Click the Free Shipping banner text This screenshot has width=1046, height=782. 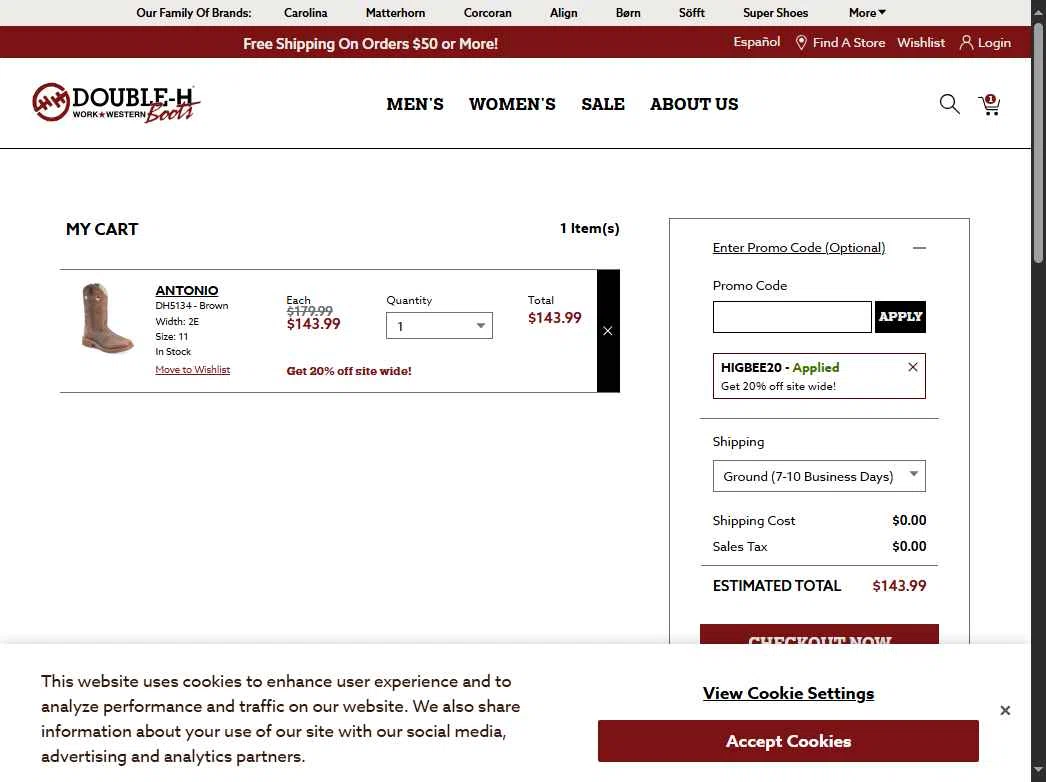click(x=370, y=43)
